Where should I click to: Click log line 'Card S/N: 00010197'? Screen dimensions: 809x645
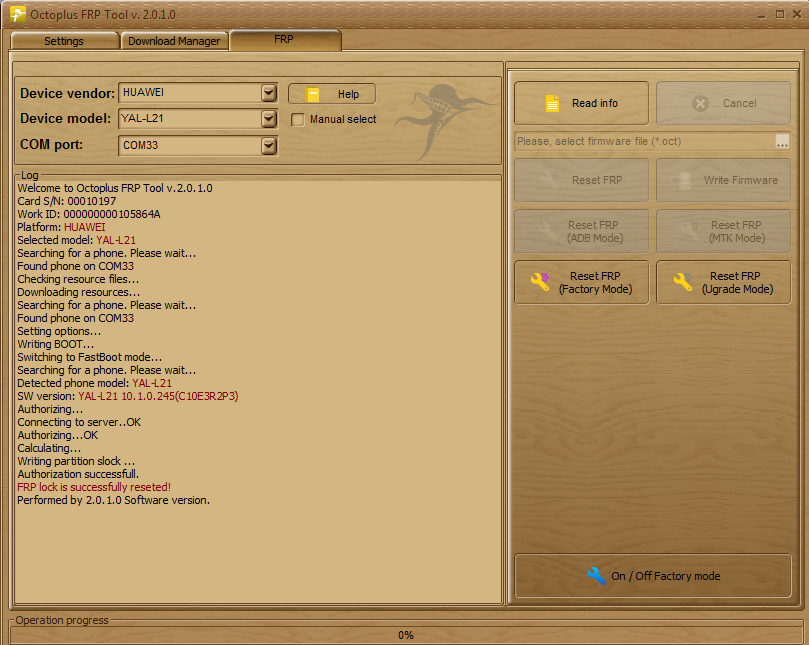pos(67,201)
